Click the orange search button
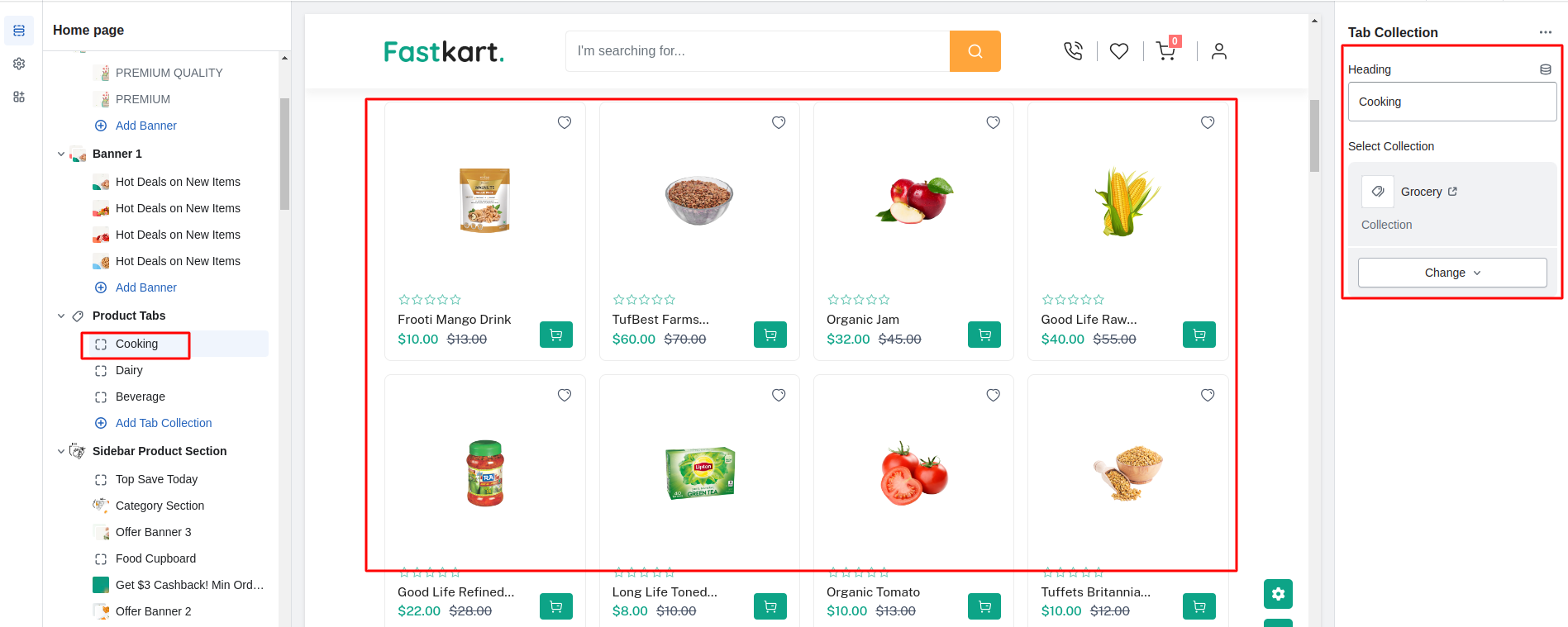 point(975,51)
